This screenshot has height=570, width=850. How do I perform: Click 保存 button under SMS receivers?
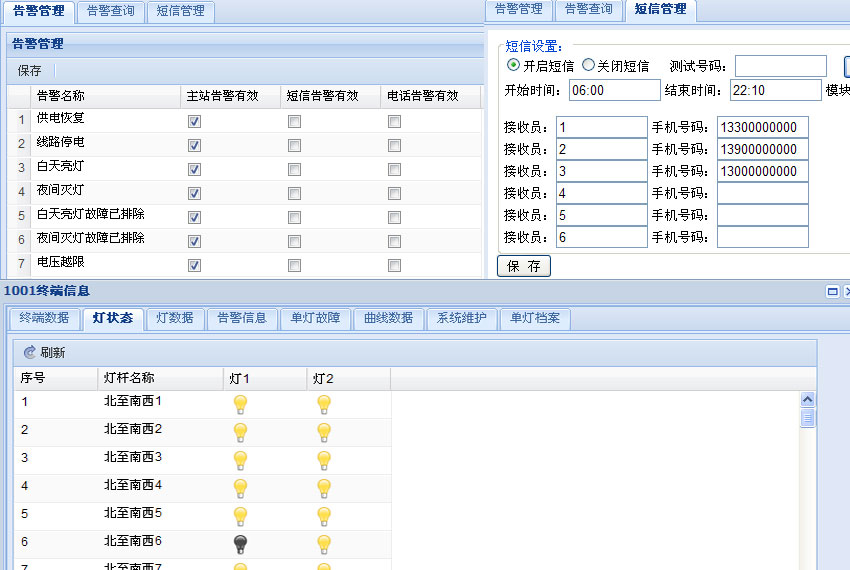524,266
